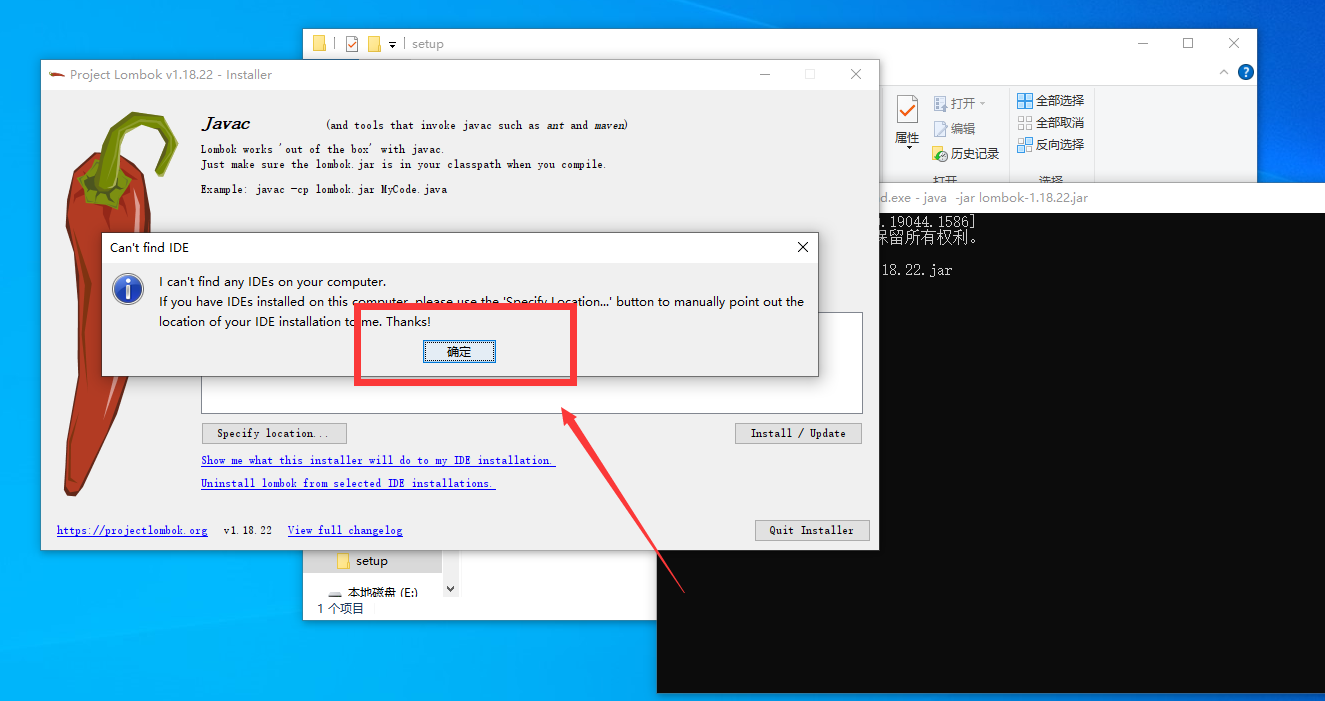This screenshot has height=701, width=1325.
Task: Open the Customize Quick Access Toolbar dropdown
Action: (x=392, y=44)
